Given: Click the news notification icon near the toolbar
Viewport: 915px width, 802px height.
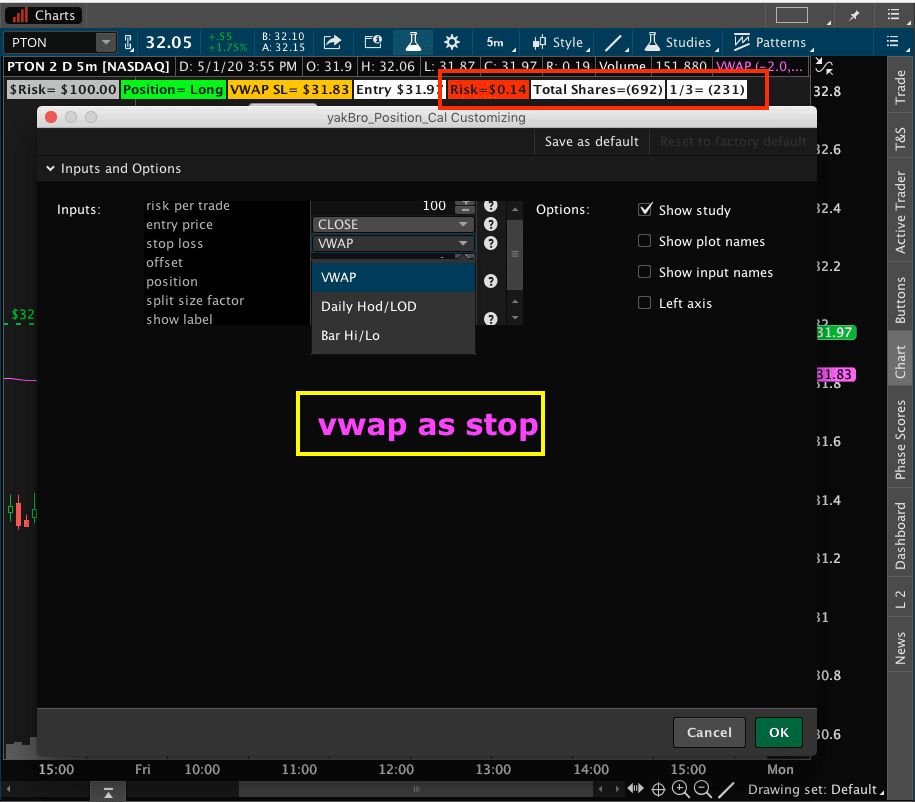Looking at the screenshot, I should pos(372,42).
